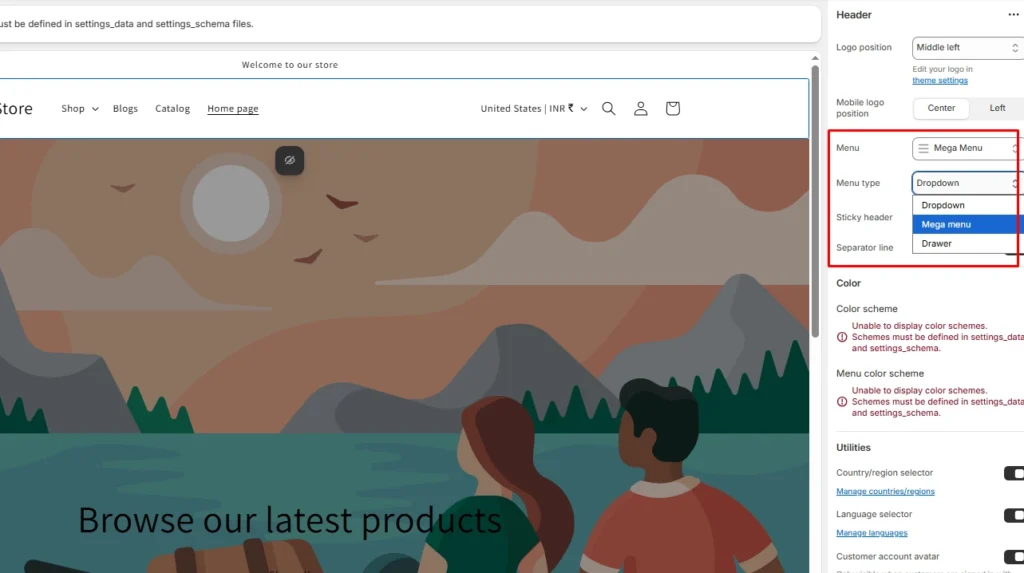Click the search magnifier icon in store header
The image size is (1024, 573).
click(x=608, y=109)
